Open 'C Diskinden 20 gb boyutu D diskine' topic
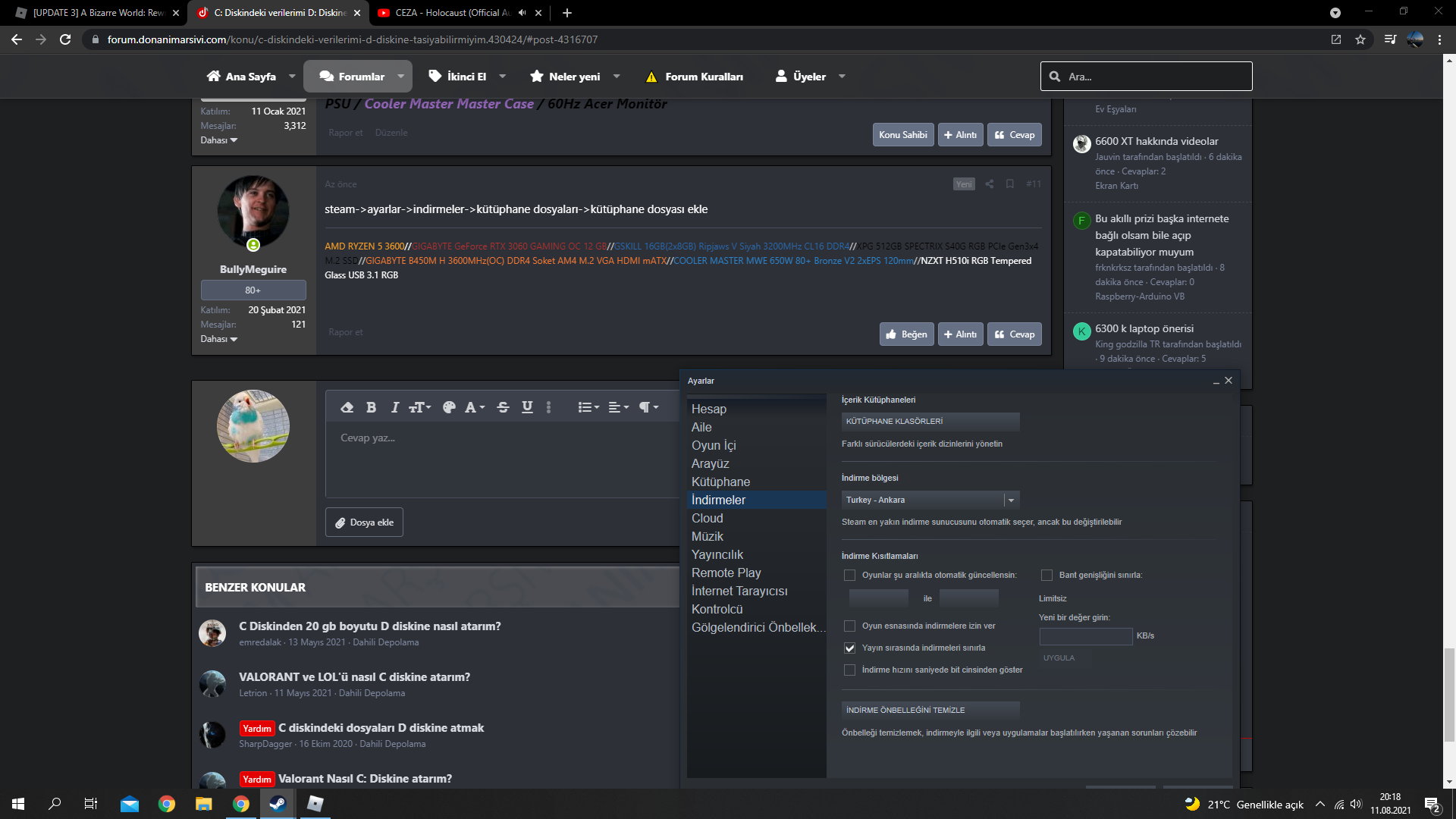Screen dimensions: 1456x819 click(x=369, y=626)
